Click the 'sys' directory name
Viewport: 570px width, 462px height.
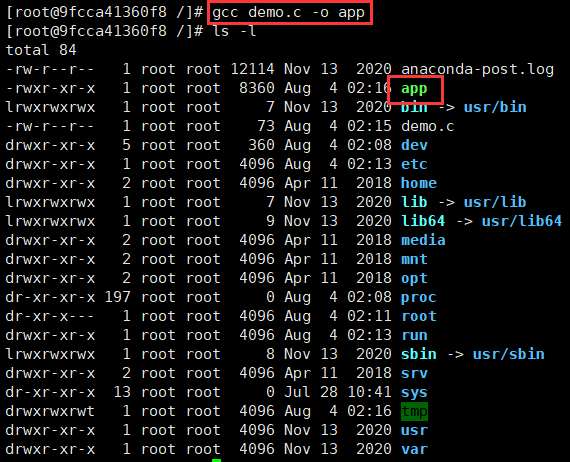[x=414, y=393]
